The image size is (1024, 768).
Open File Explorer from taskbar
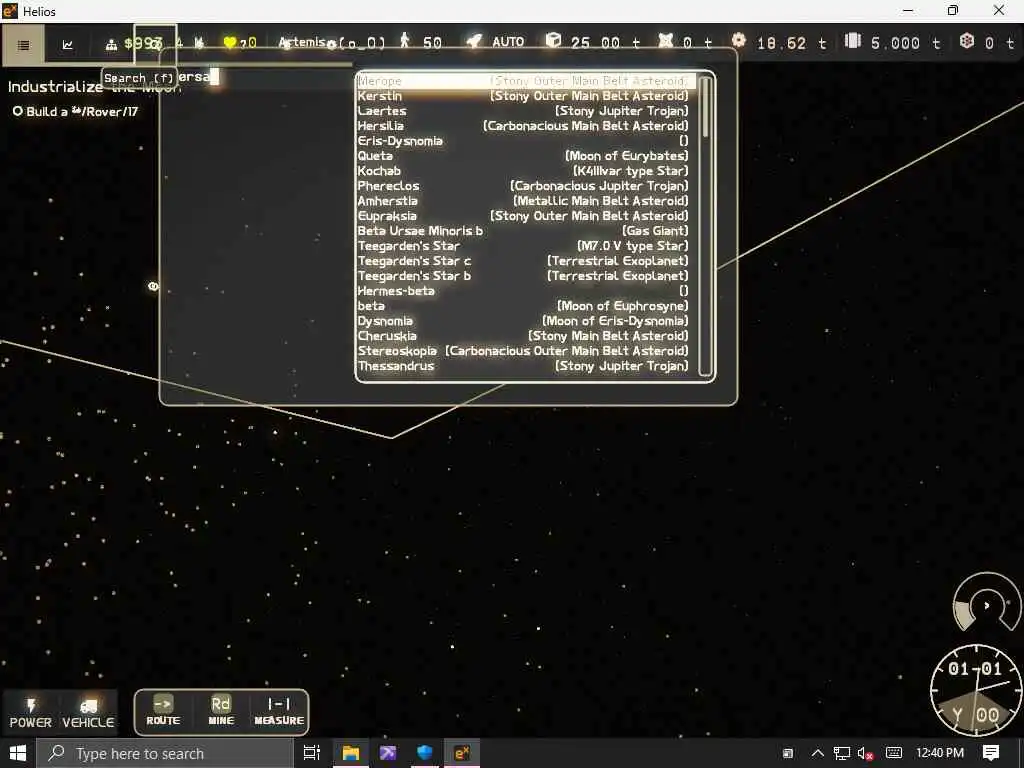(x=351, y=753)
